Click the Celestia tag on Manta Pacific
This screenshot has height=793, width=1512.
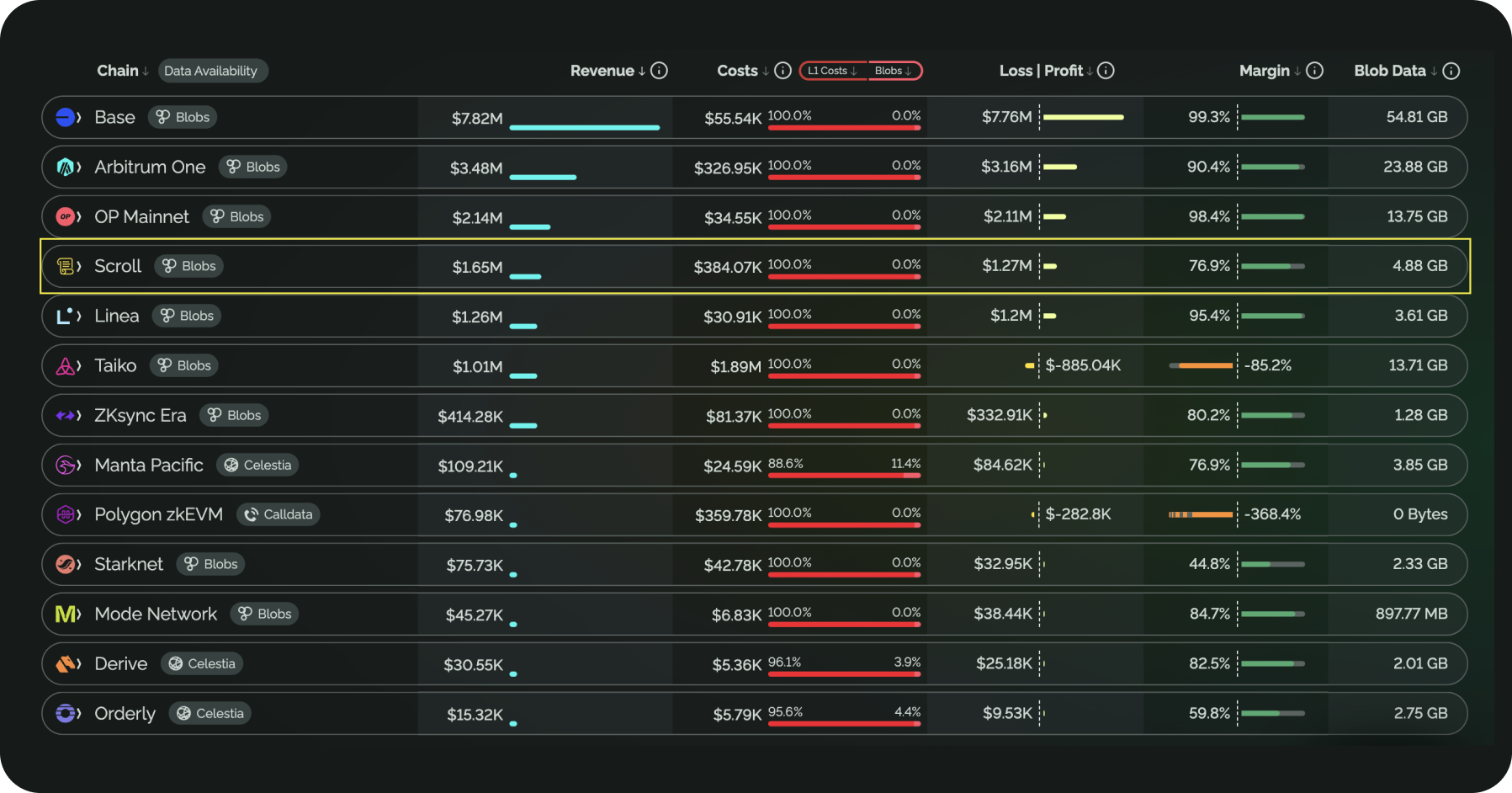pyautogui.click(x=257, y=466)
